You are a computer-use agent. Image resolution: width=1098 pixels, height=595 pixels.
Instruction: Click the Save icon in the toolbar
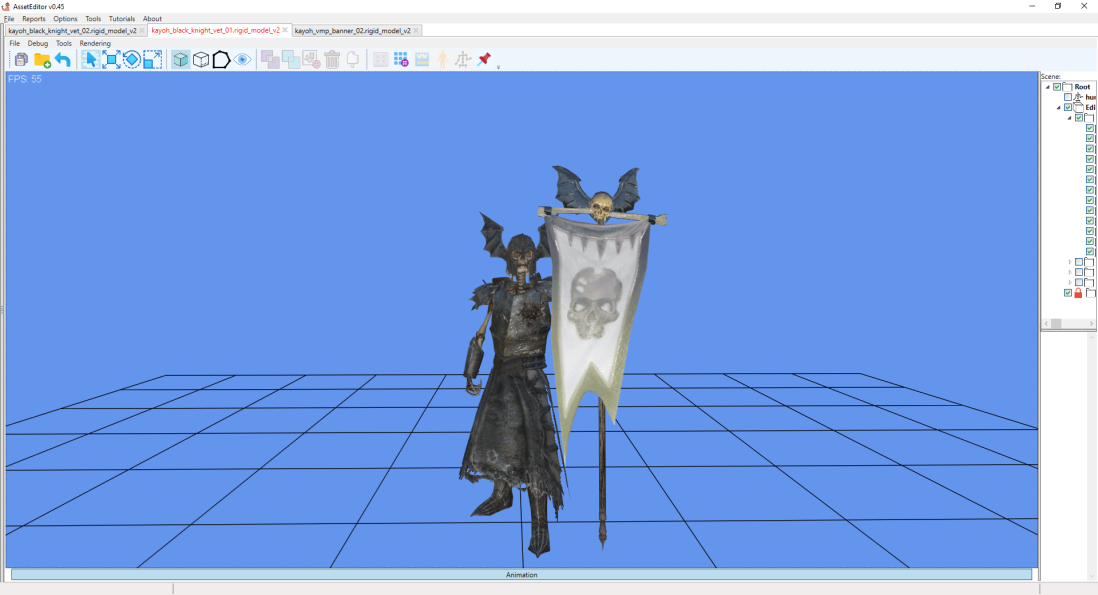coord(21,60)
